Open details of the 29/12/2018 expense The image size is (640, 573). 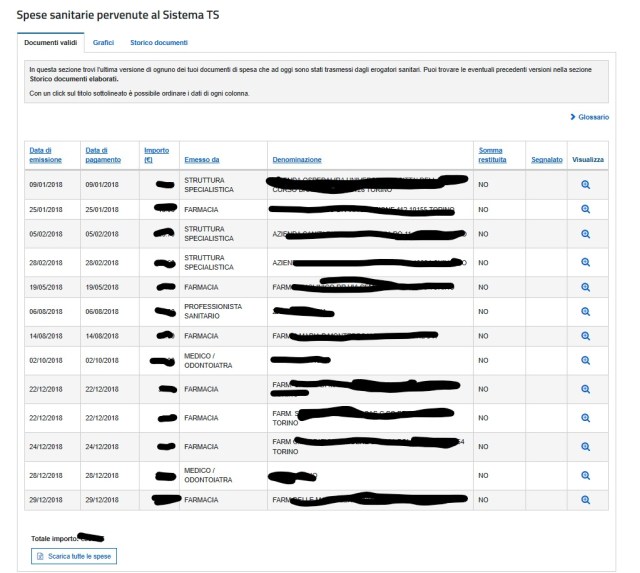pyautogui.click(x=586, y=499)
